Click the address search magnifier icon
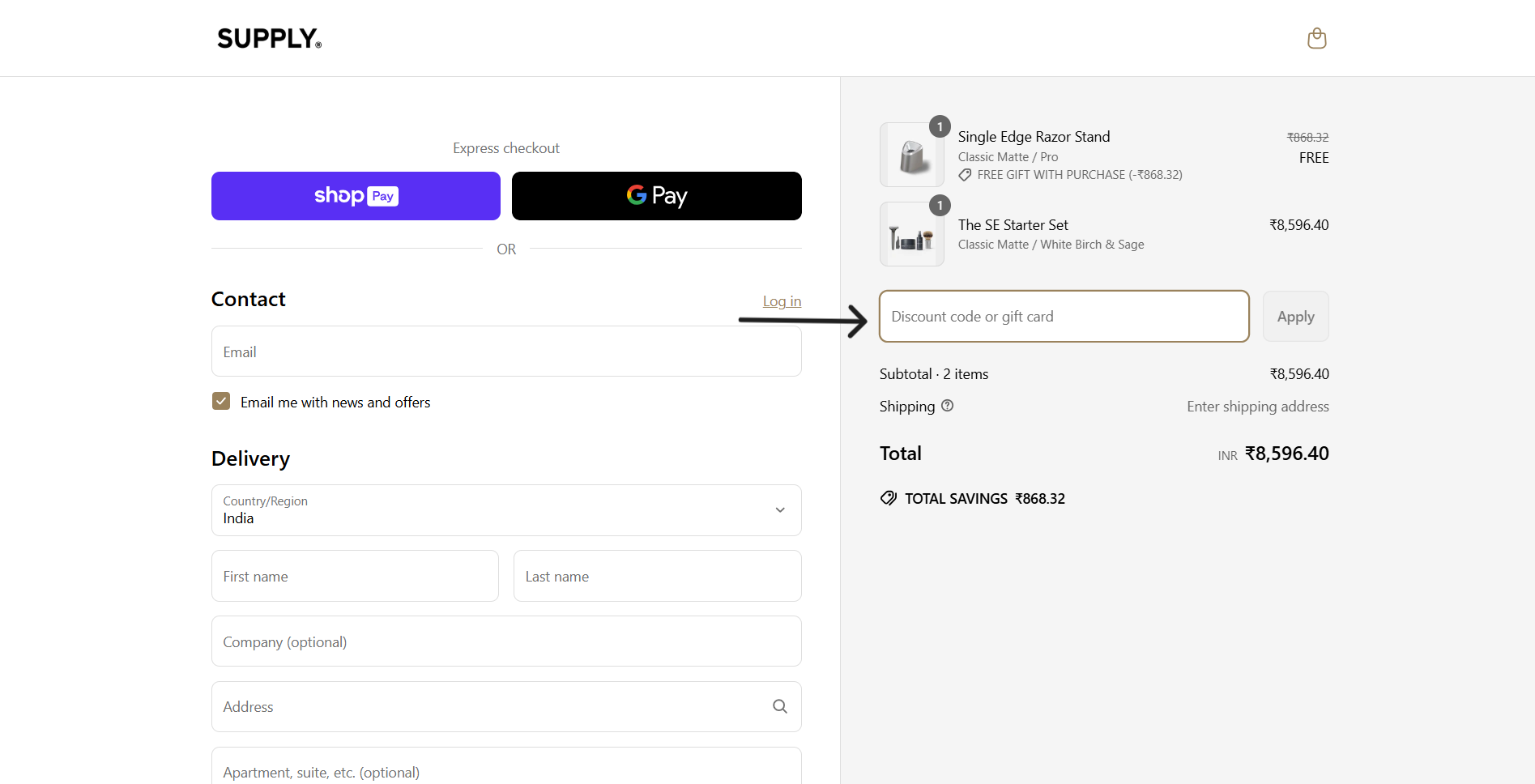Viewport: 1535px width, 784px height. point(779,706)
